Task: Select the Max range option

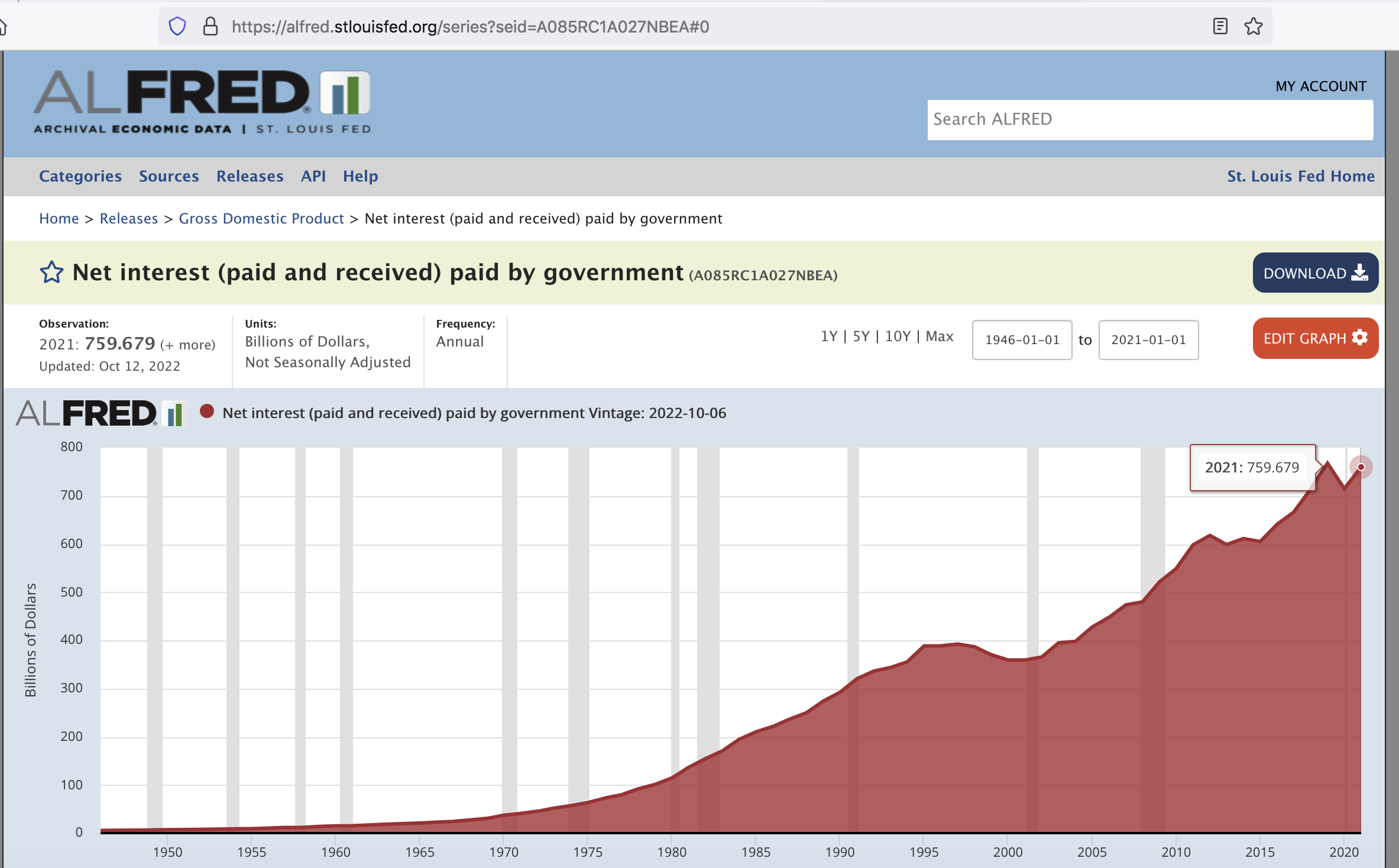Action: point(939,336)
